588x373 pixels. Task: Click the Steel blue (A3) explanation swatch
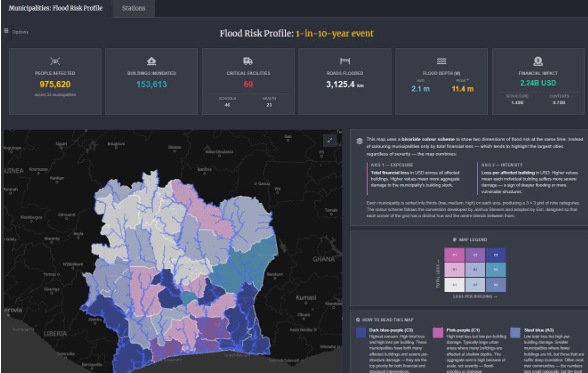[515, 333]
